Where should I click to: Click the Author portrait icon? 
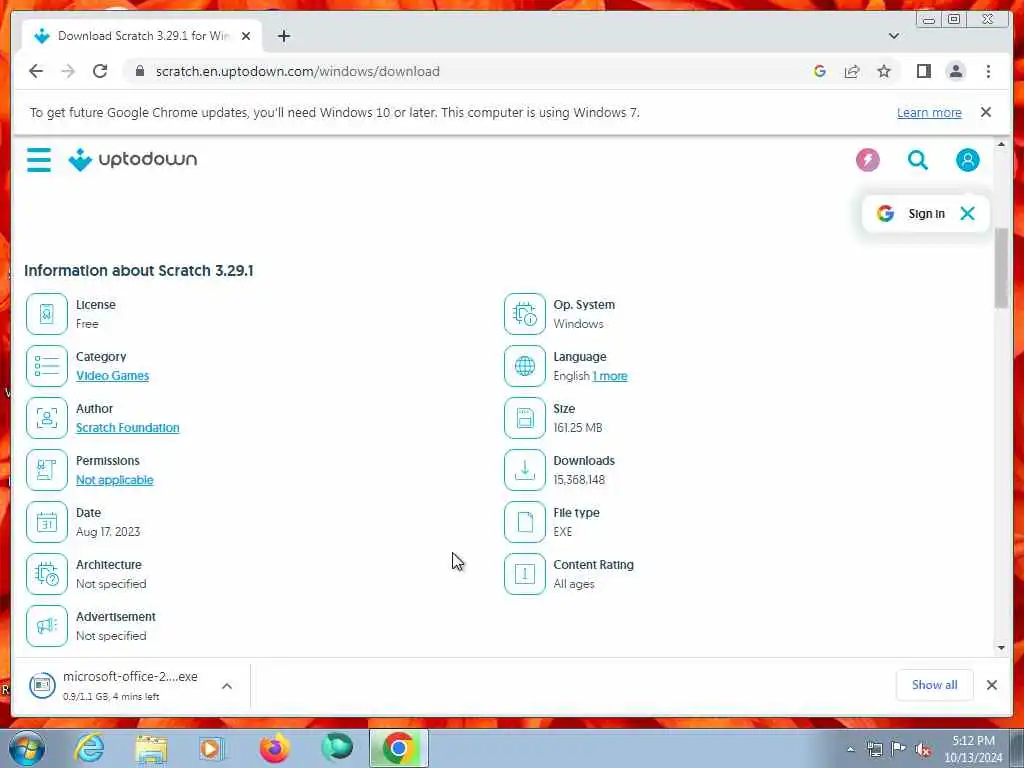pos(47,418)
